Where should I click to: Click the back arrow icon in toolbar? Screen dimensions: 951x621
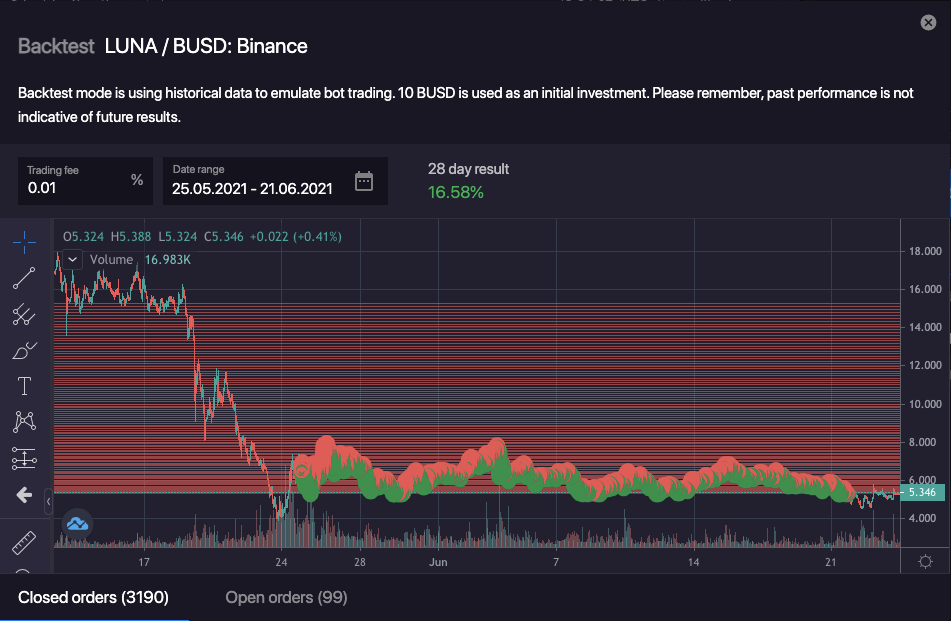[x=24, y=495]
